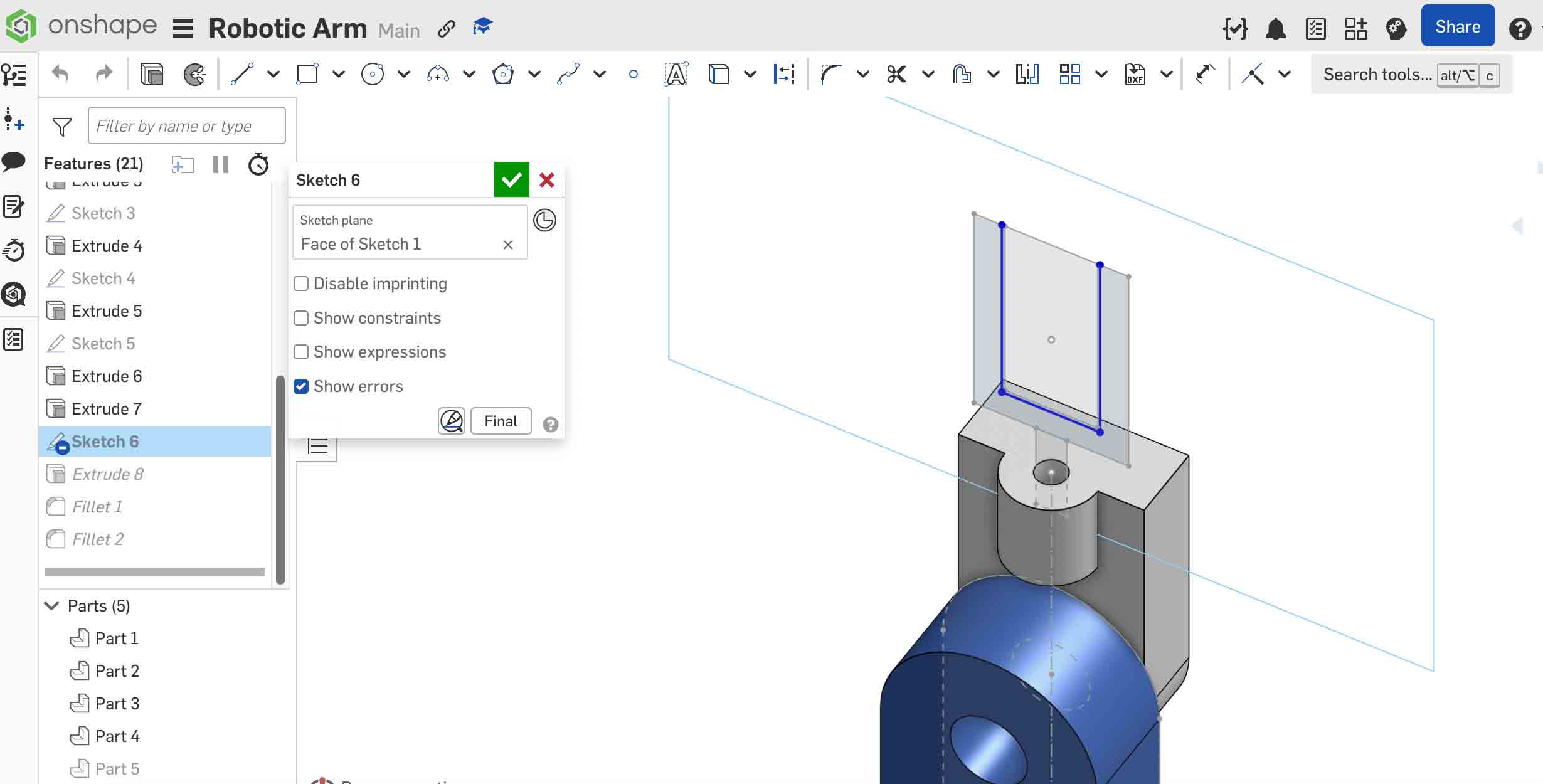Screen dimensions: 1543x784
Task: Open the sketch Text tool
Action: [676, 74]
